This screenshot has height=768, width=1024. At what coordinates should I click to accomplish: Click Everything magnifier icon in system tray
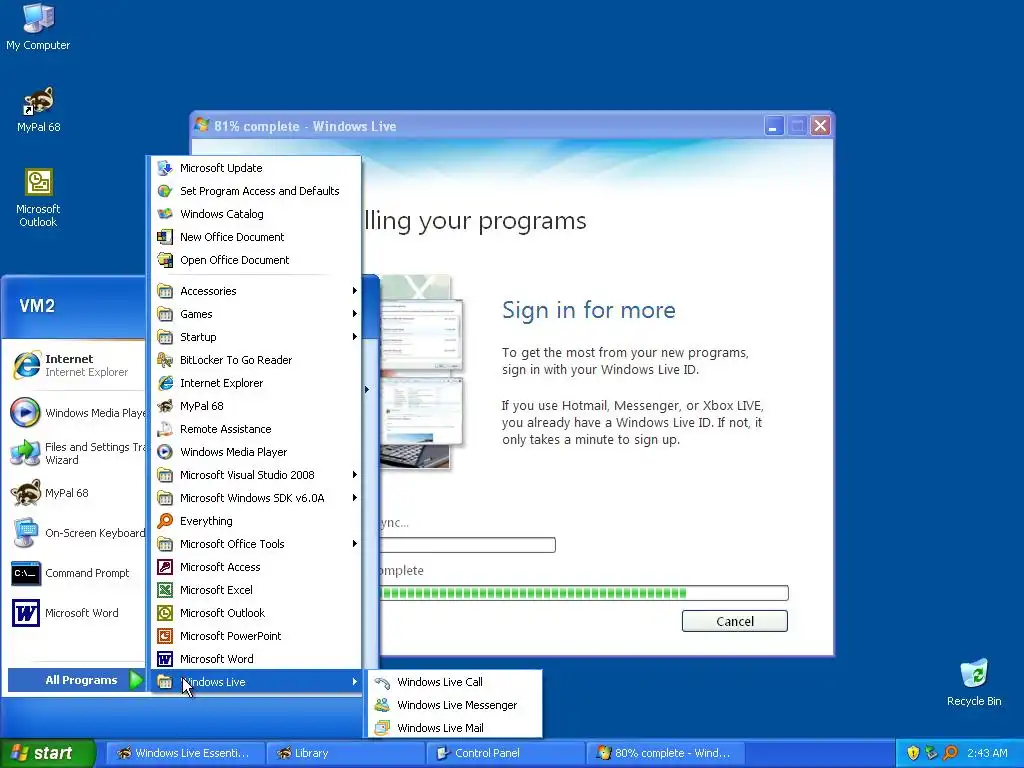[x=950, y=753]
